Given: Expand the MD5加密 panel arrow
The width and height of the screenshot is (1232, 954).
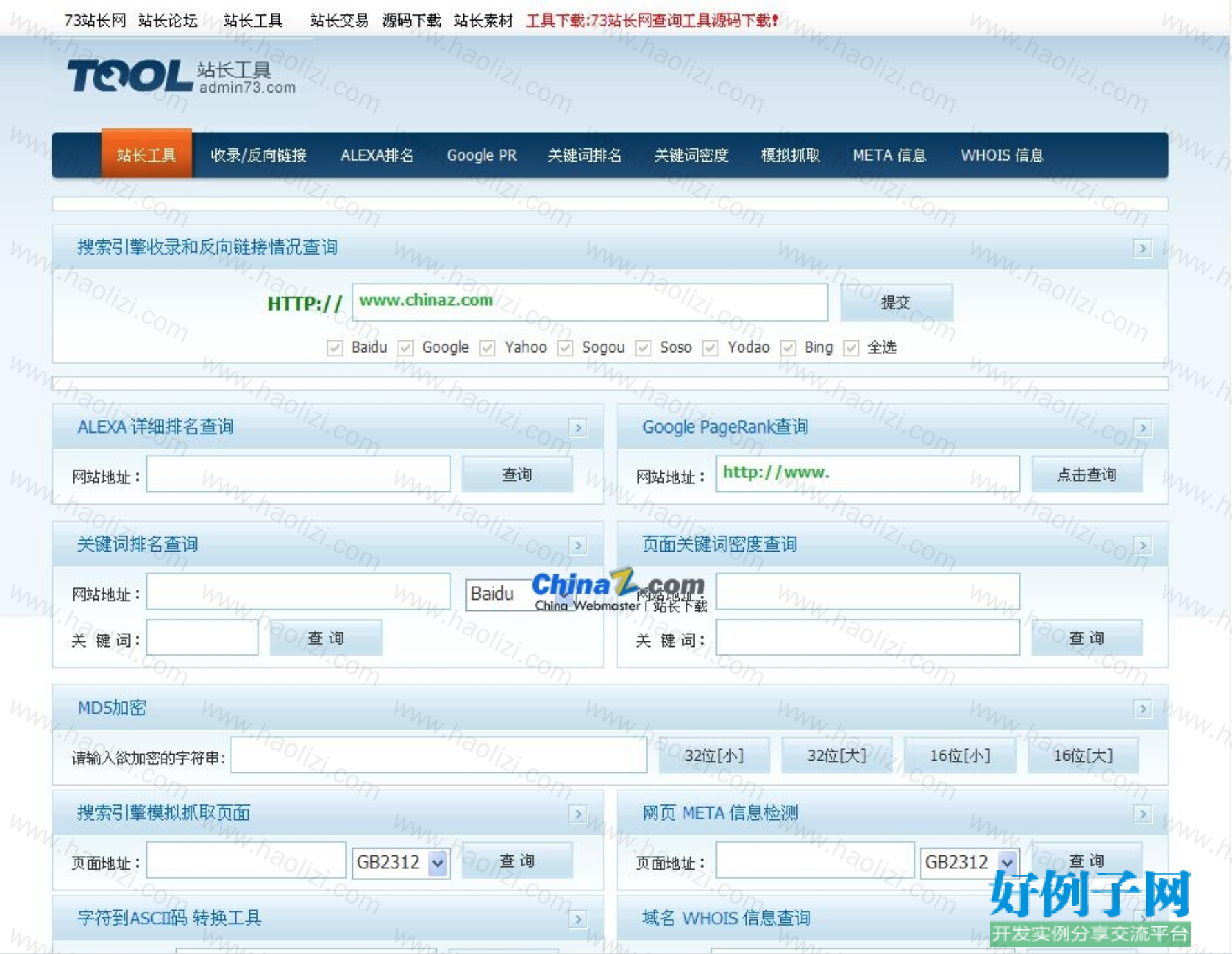Looking at the screenshot, I should click(x=1143, y=709).
